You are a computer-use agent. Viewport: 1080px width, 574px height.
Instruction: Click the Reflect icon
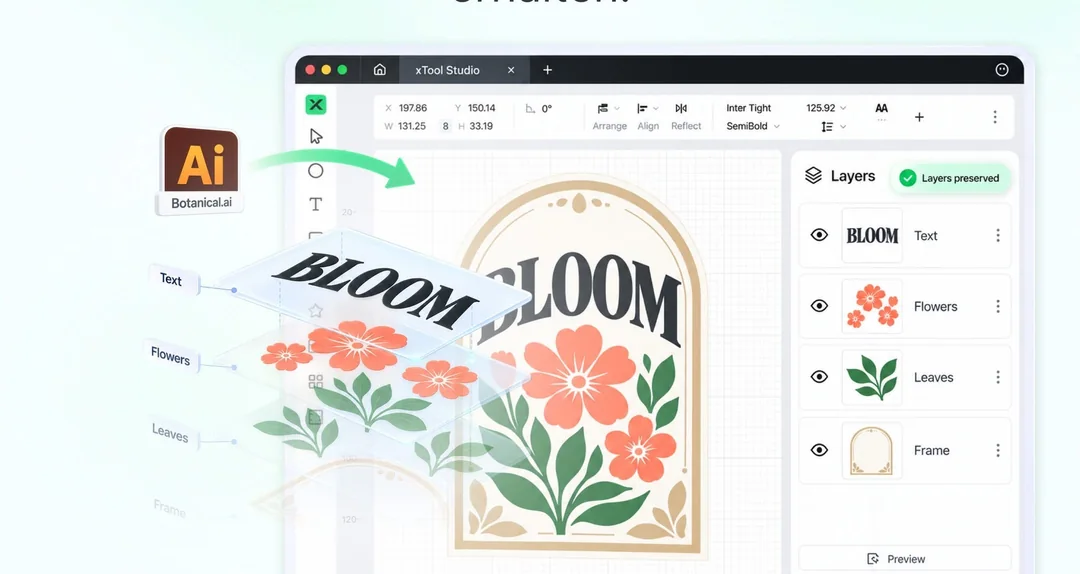681,108
